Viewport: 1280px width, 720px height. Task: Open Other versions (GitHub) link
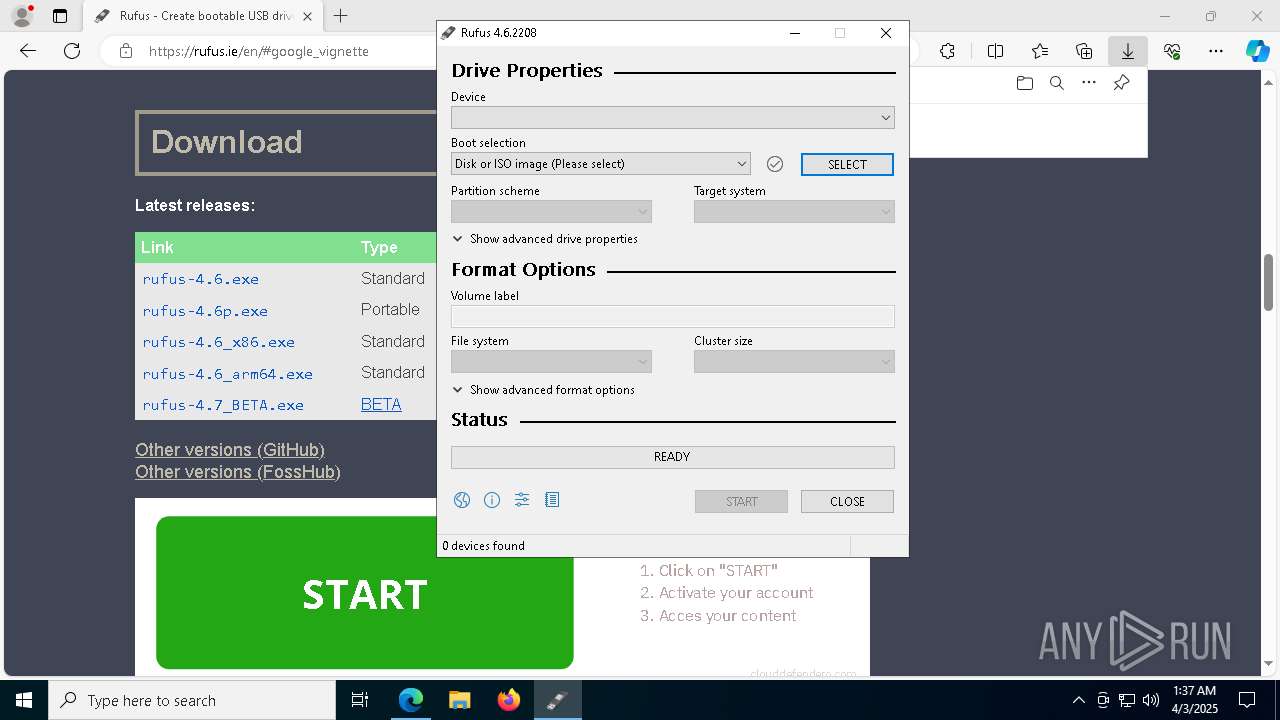click(230, 450)
